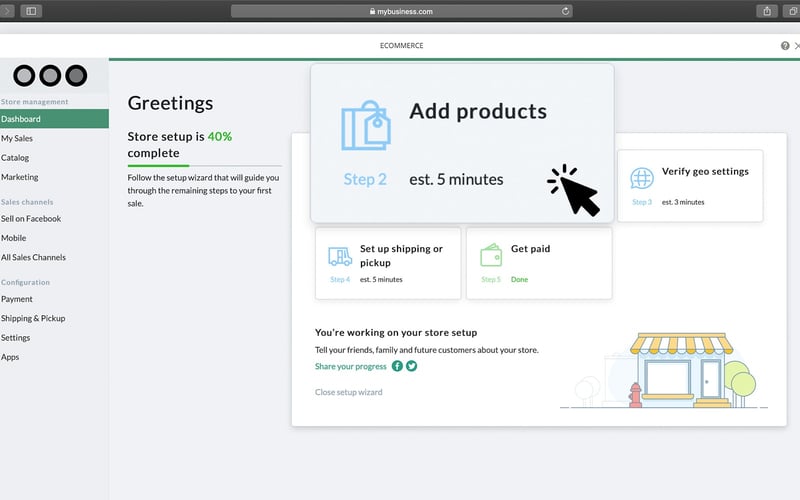The height and width of the screenshot is (500, 800).
Task: Select Sell on Facebook
Action: click(x=31, y=218)
